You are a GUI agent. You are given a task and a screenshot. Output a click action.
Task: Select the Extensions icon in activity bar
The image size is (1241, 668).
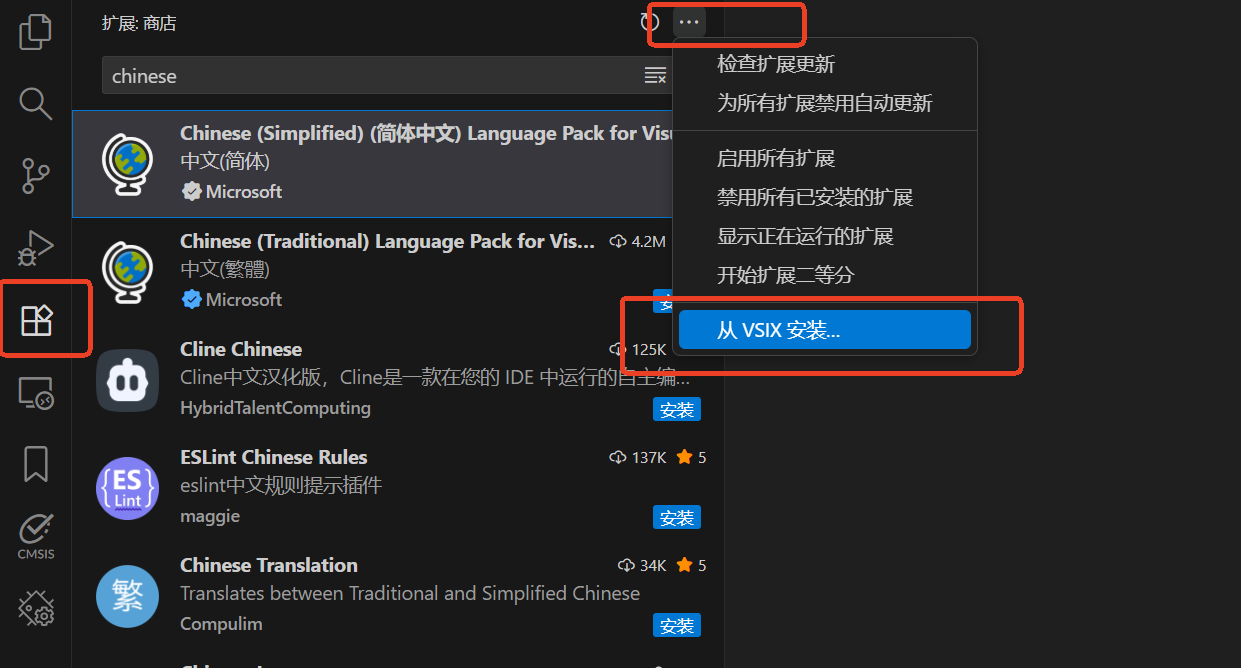point(37,320)
